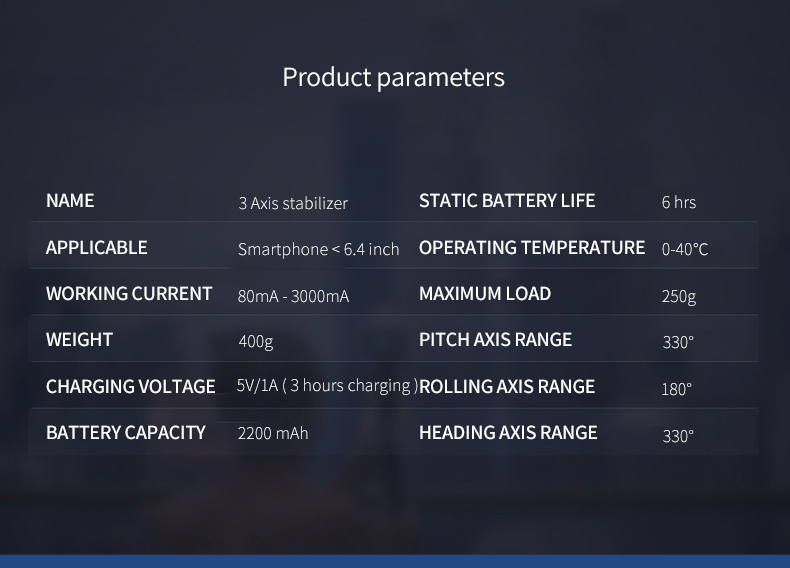Click the "Smartphone < 6.4 inch" text
This screenshot has width=790, height=568.
[318, 249]
